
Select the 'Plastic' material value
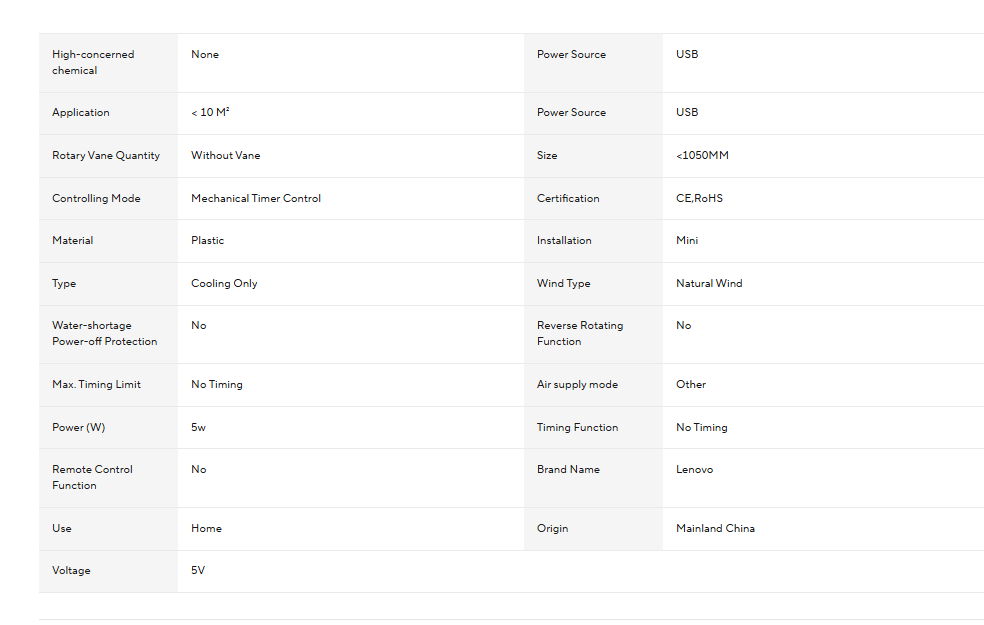(x=207, y=240)
